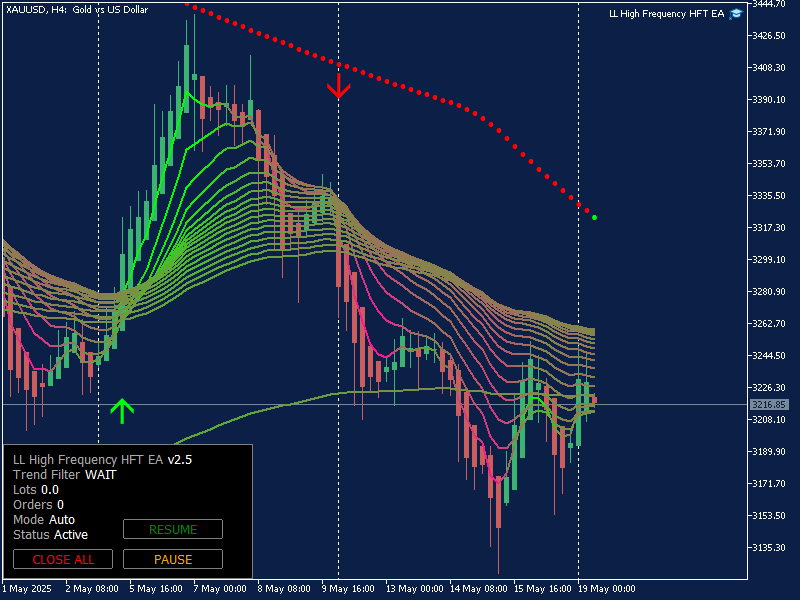Click the 3171.70 price scale label
This screenshot has width=800, height=600.
(x=769, y=483)
